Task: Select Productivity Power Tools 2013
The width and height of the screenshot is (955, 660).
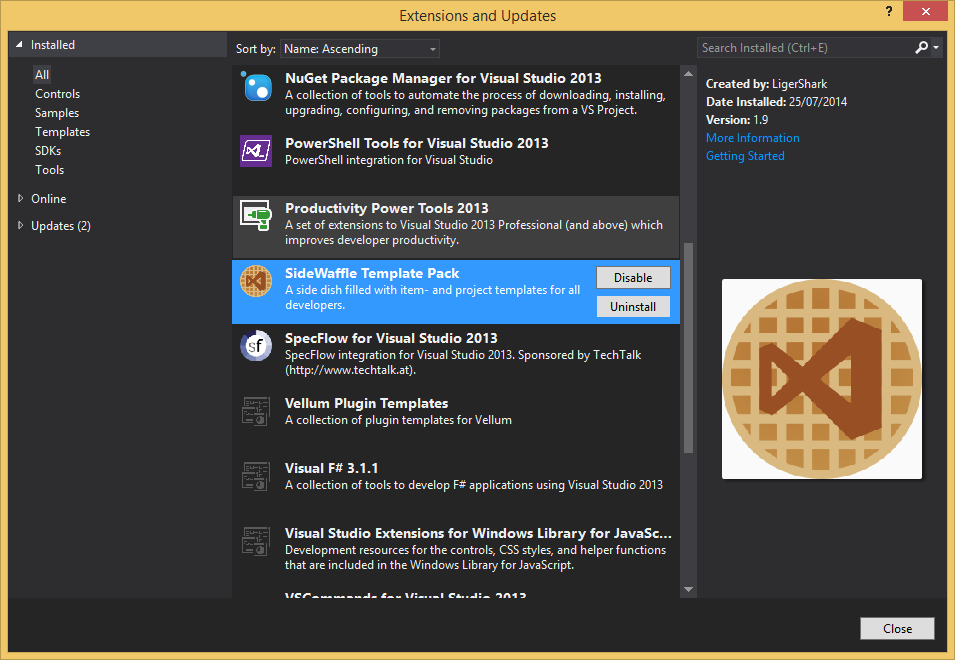Action: point(456,226)
